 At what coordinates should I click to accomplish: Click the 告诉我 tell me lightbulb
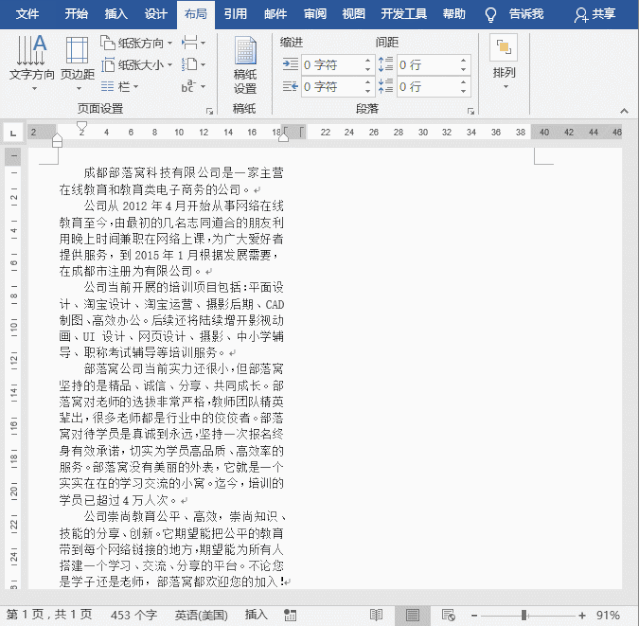(x=491, y=15)
